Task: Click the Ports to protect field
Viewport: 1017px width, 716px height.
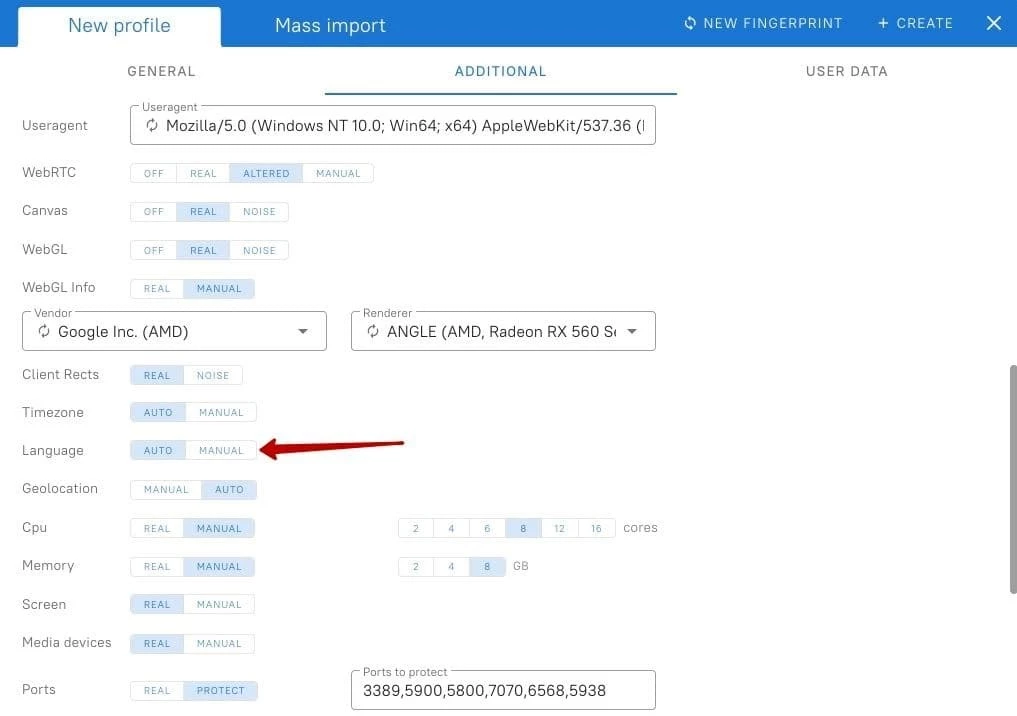Action: coord(503,690)
